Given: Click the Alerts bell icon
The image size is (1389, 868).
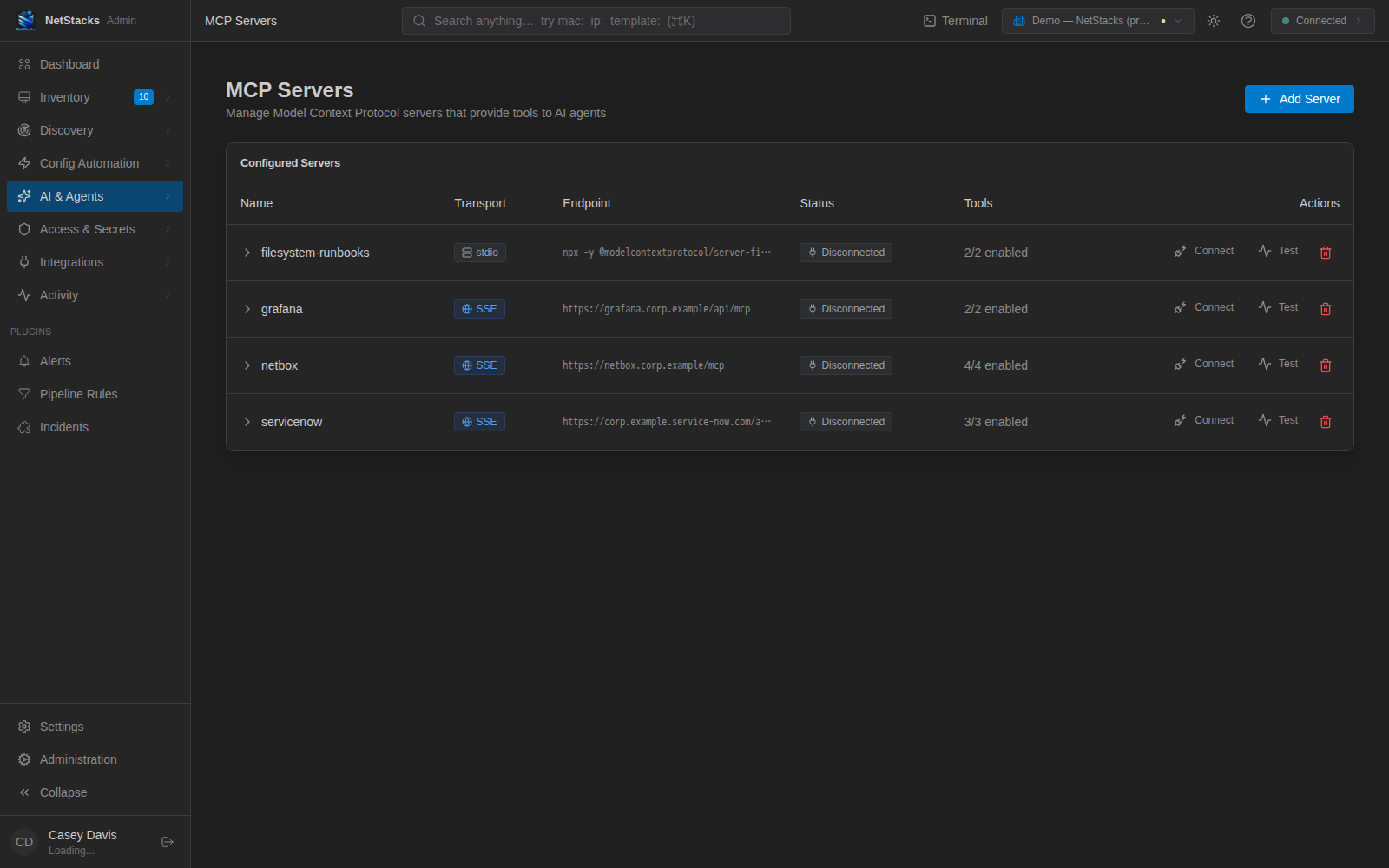Looking at the screenshot, I should [24, 361].
